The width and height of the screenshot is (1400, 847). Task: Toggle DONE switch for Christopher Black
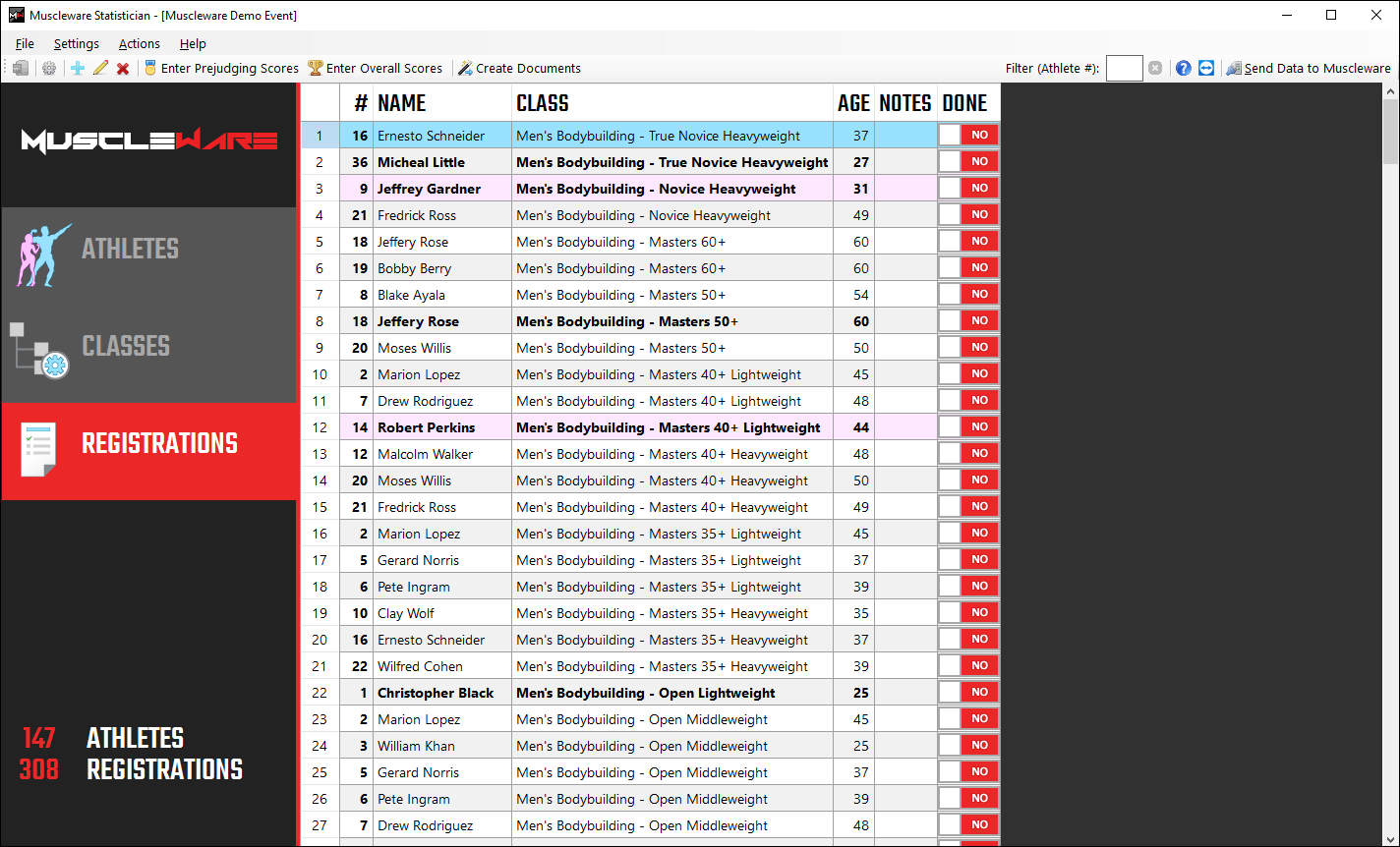click(x=968, y=693)
